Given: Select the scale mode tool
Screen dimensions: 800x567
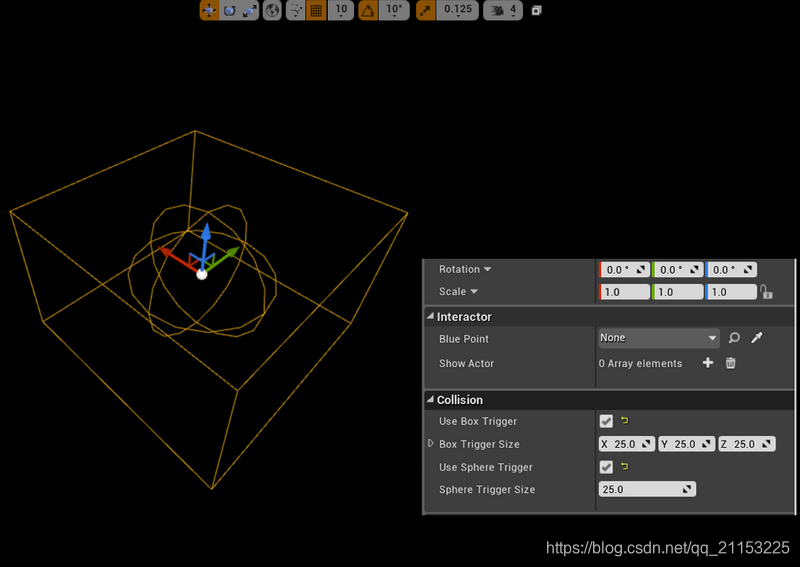Looking at the screenshot, I should tap(249, 10).
